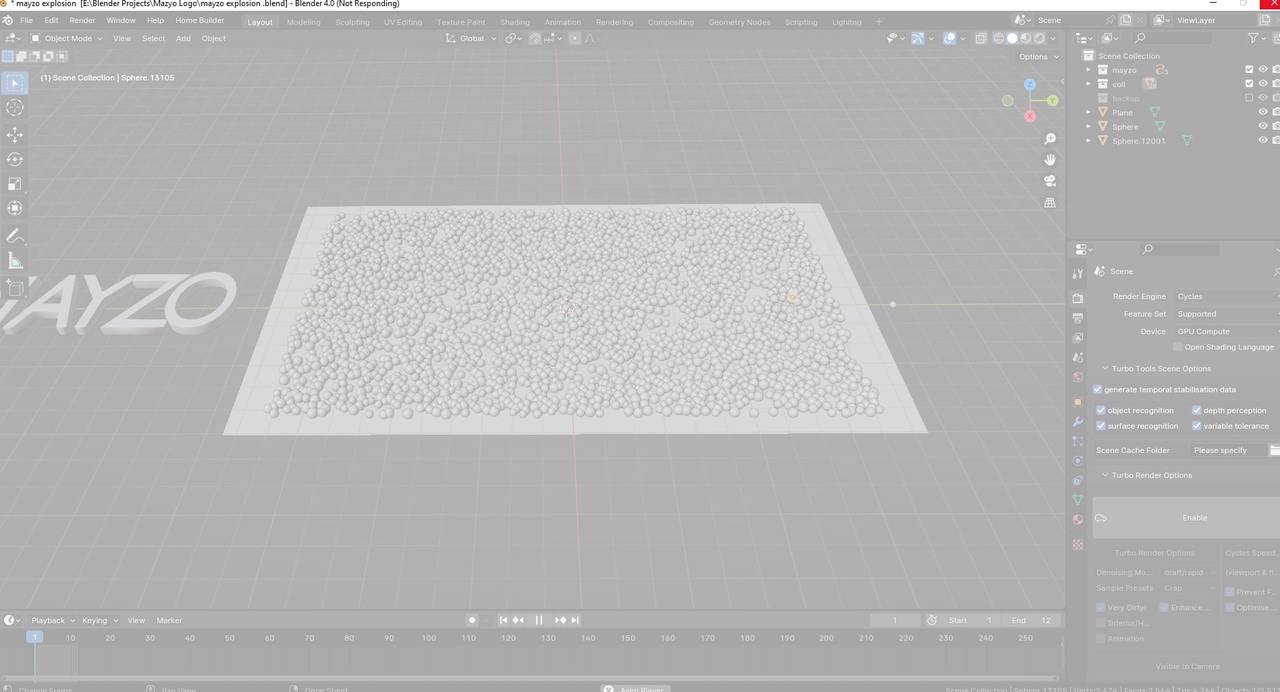The image size is (1280, 692).
Task: Open the viewport Options dropdown
Action: 1038,56
